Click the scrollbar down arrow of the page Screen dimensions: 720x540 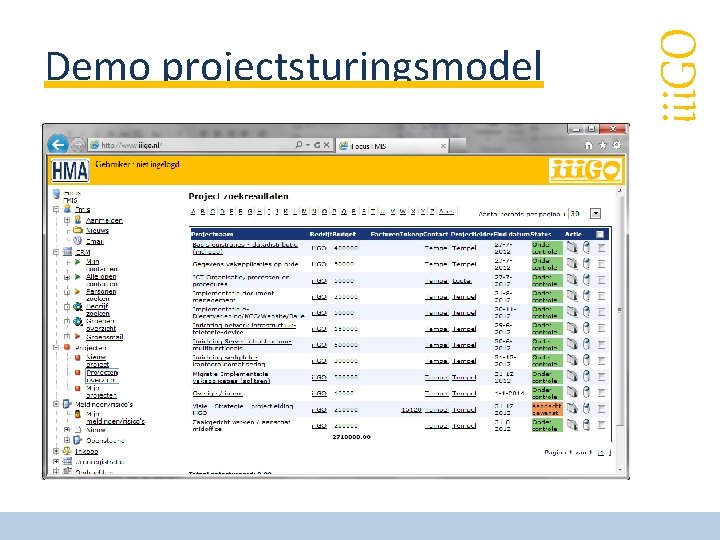point(619,469)
